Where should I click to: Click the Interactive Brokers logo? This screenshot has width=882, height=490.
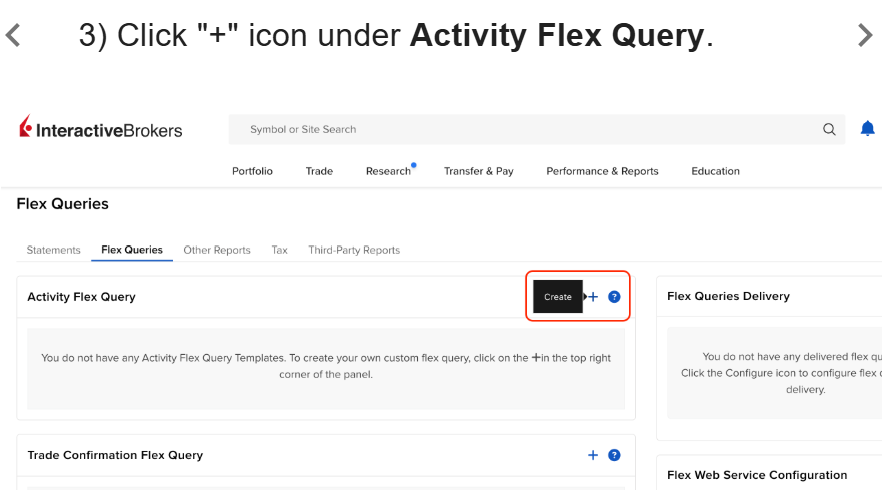[101, 127]
